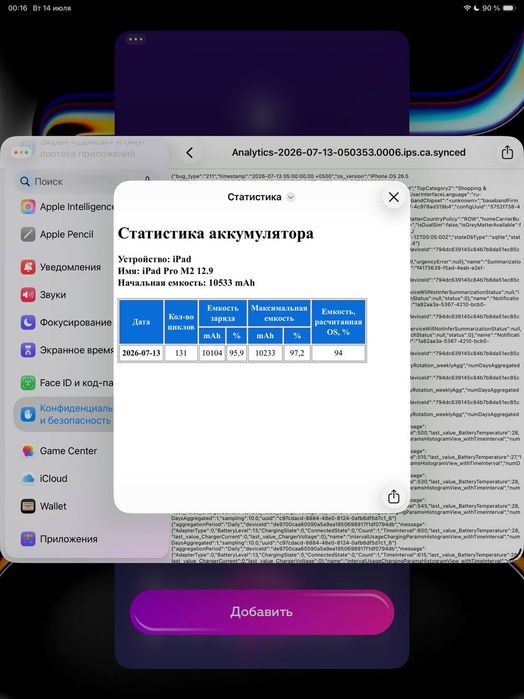
Task: Tap the Wallet icon
Action: 28,506
